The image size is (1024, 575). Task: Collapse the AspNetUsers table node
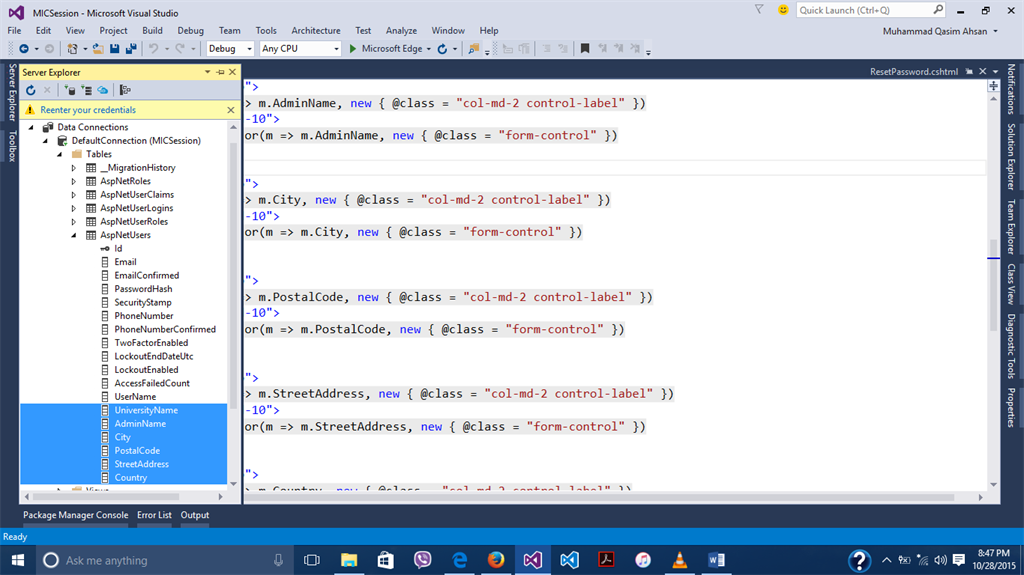tap(73, 235)
